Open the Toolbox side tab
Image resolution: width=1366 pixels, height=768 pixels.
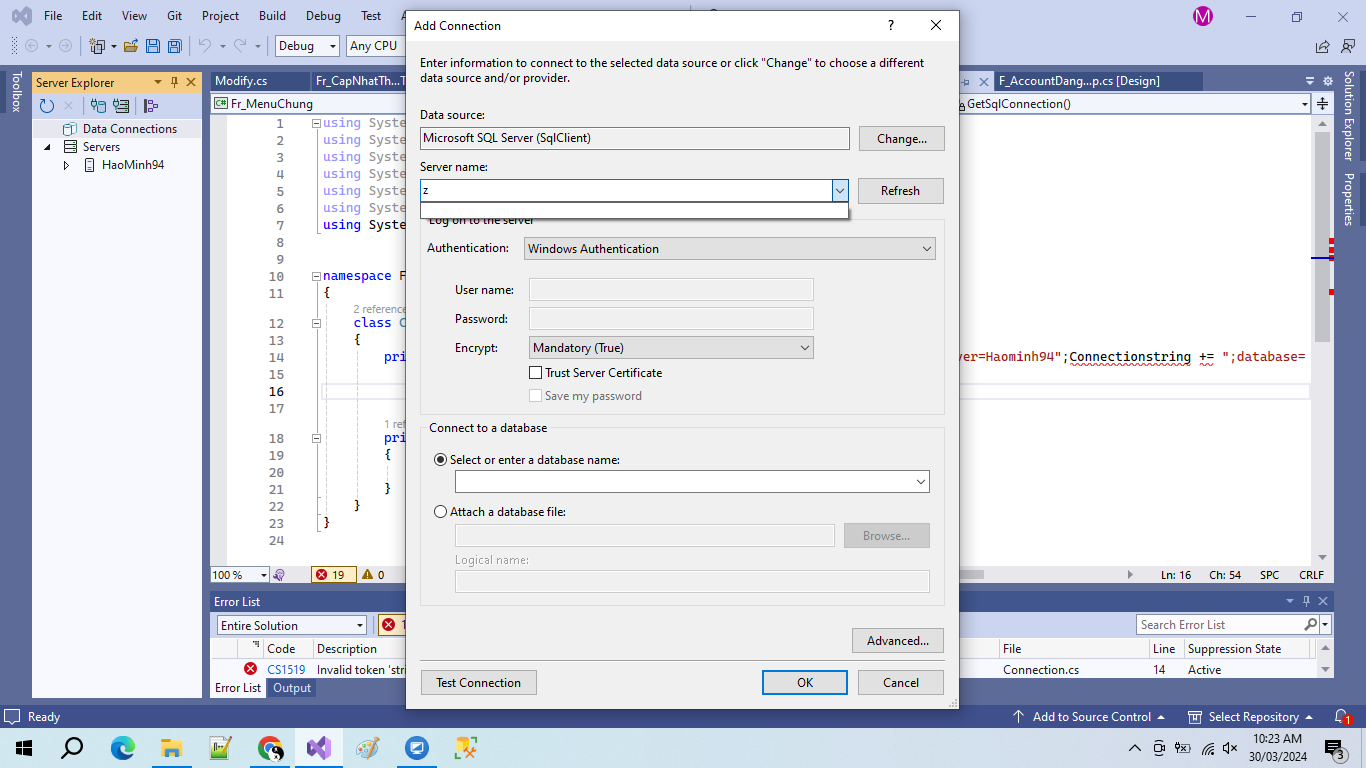pos(15,91)
